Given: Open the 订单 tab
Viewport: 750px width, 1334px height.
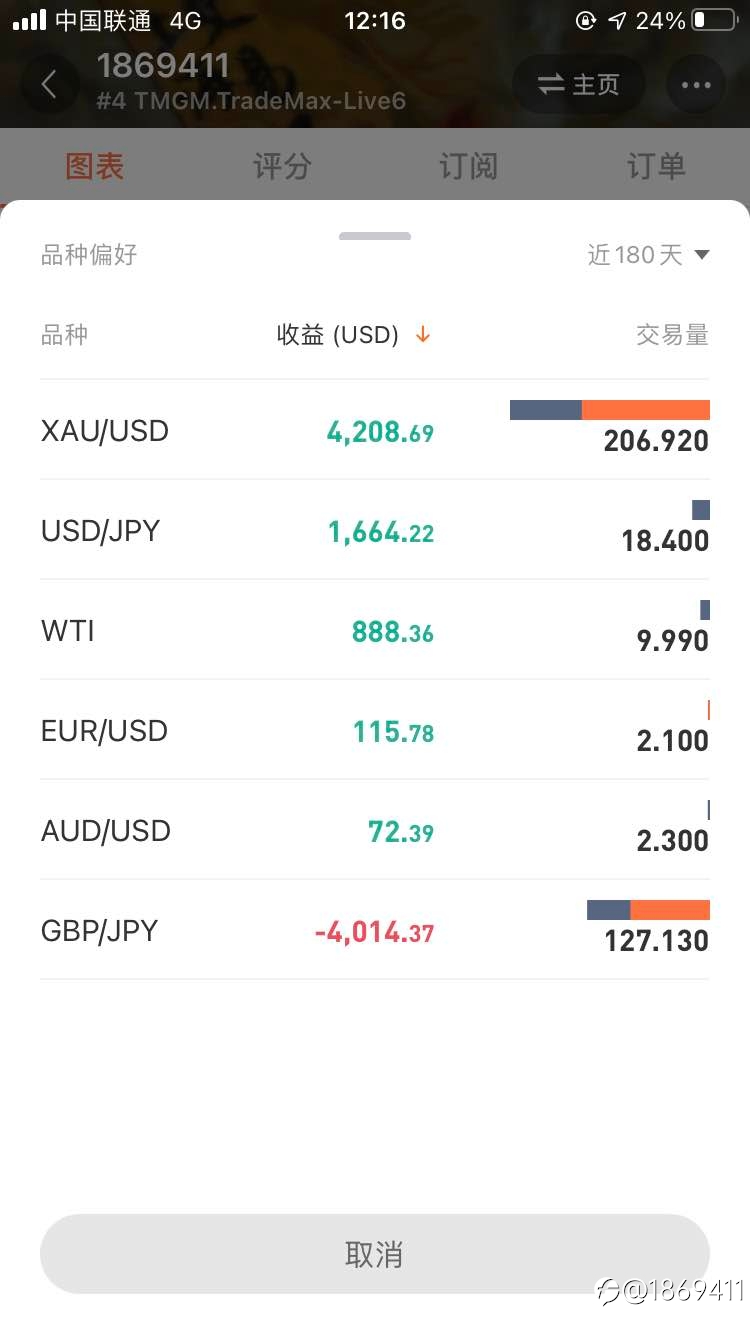Looking at the screenshot, I should 656,166.
